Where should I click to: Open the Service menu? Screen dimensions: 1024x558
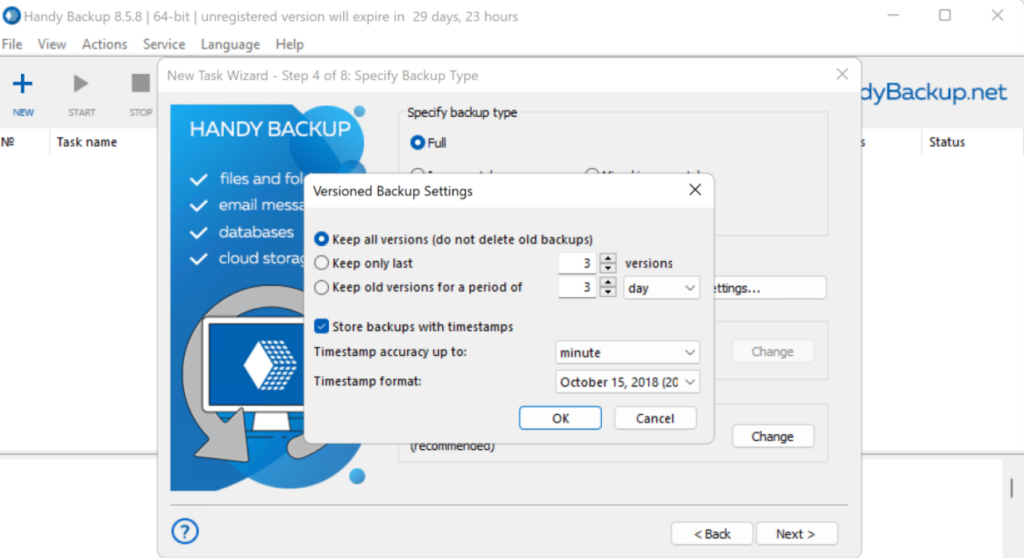[x=164, y=44]
